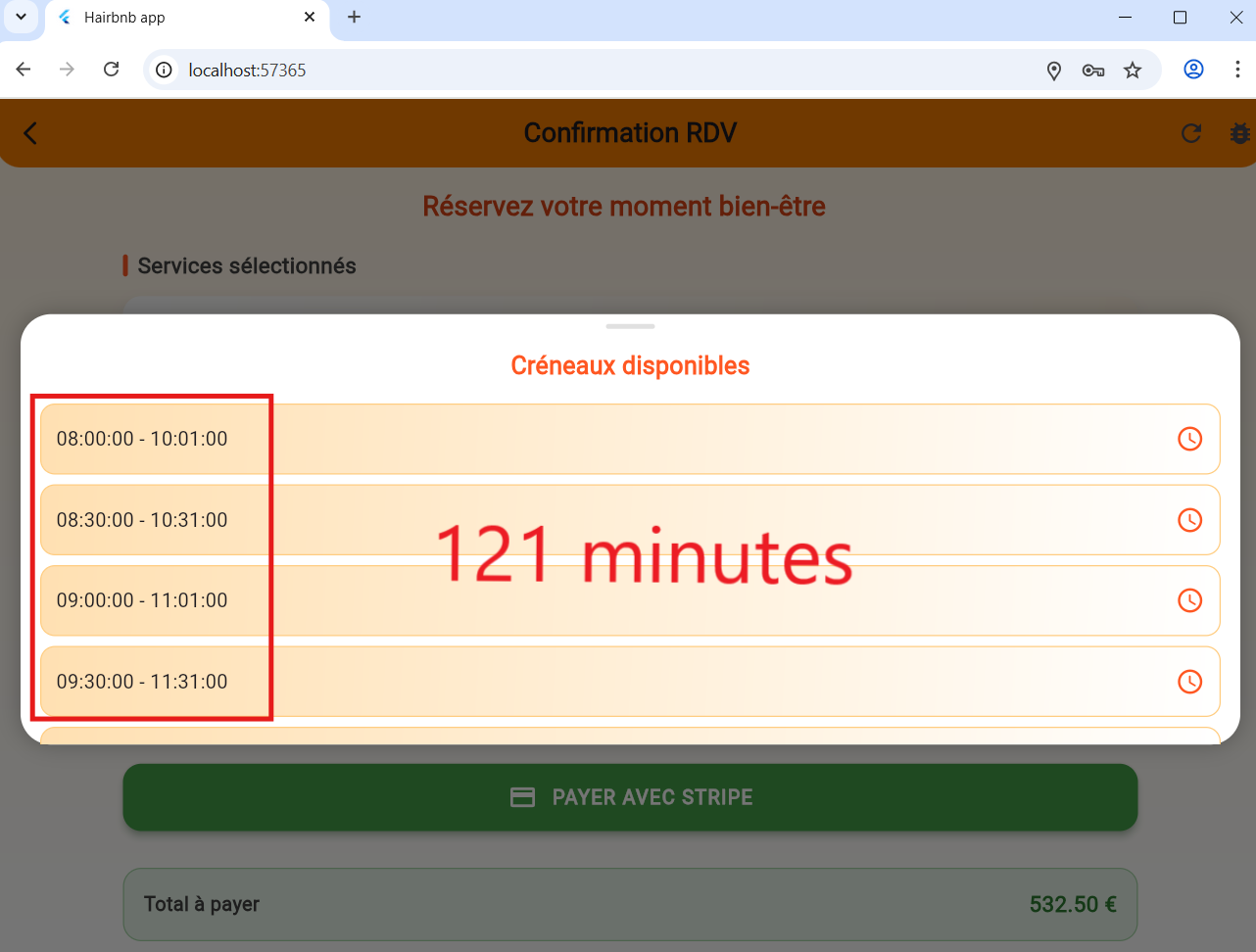Bookmark this page with the star icon
This screenshot has height=952, width=1256.
pyautogui.click(x=1133, y=71)
